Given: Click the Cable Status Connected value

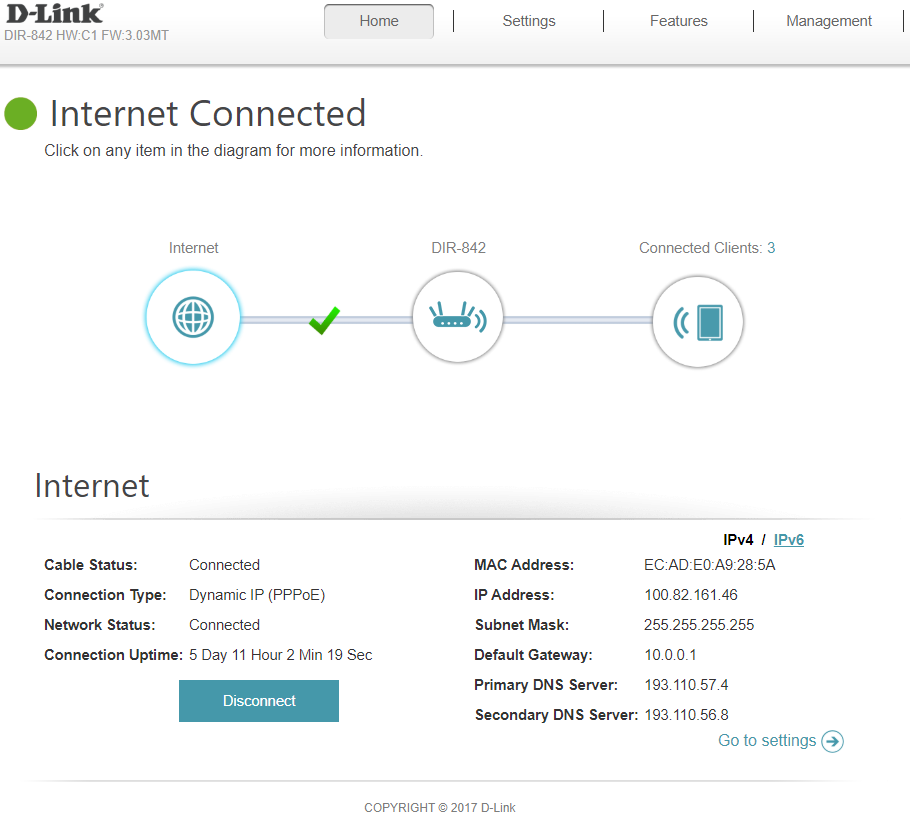Looking at the screenshot, I should (225, 565).
